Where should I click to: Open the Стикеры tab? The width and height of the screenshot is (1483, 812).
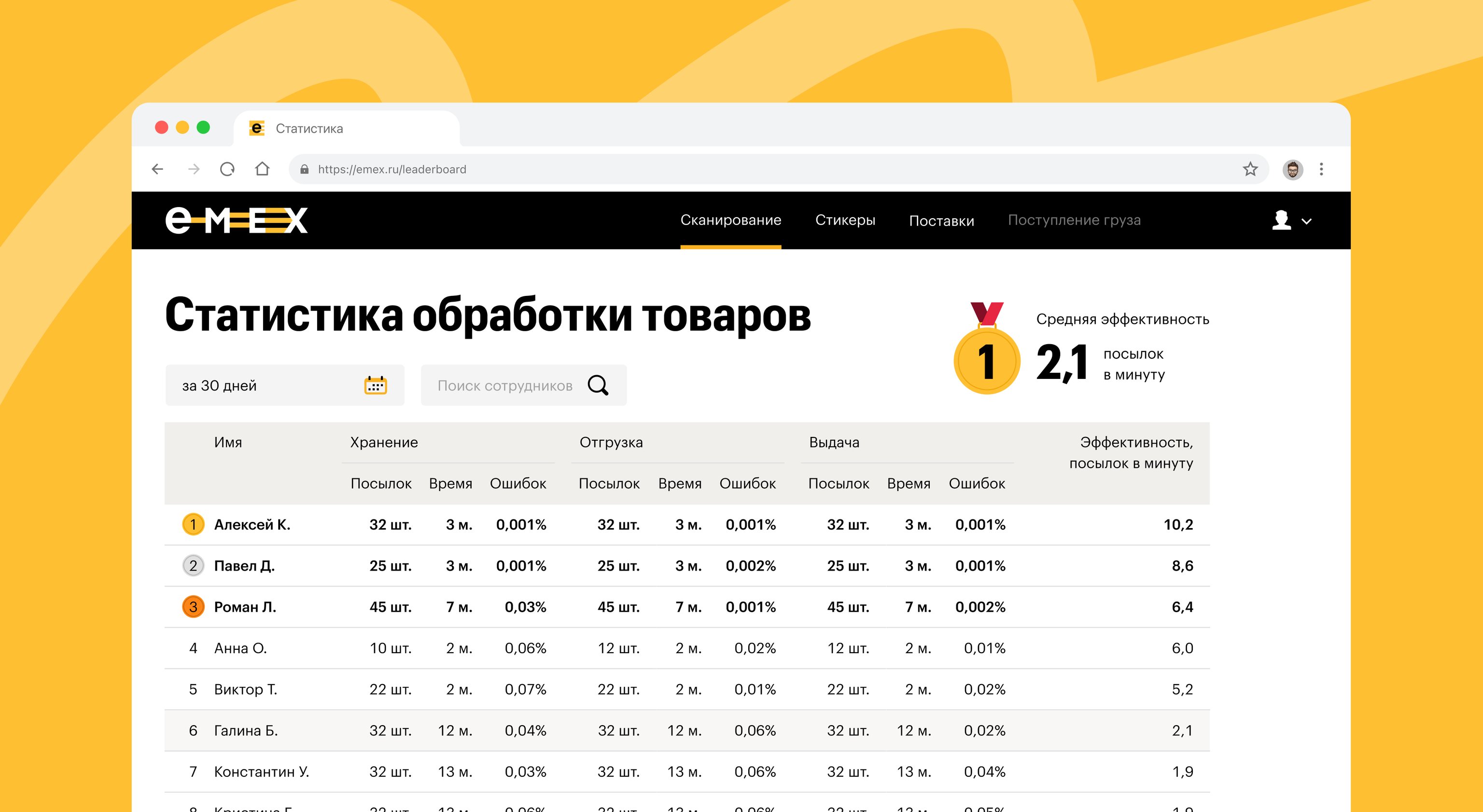845,220
